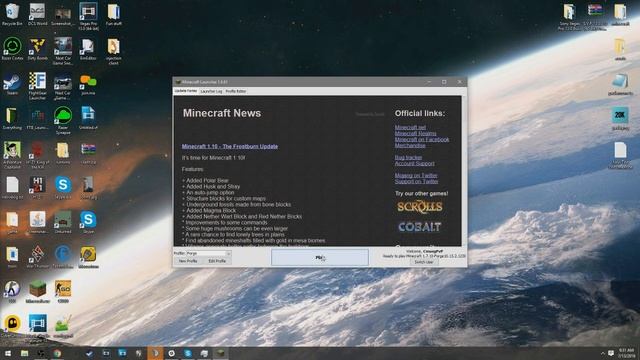
Task: Select the Vegas Pro desktop shortcut
Action: [x=88, y=16]
